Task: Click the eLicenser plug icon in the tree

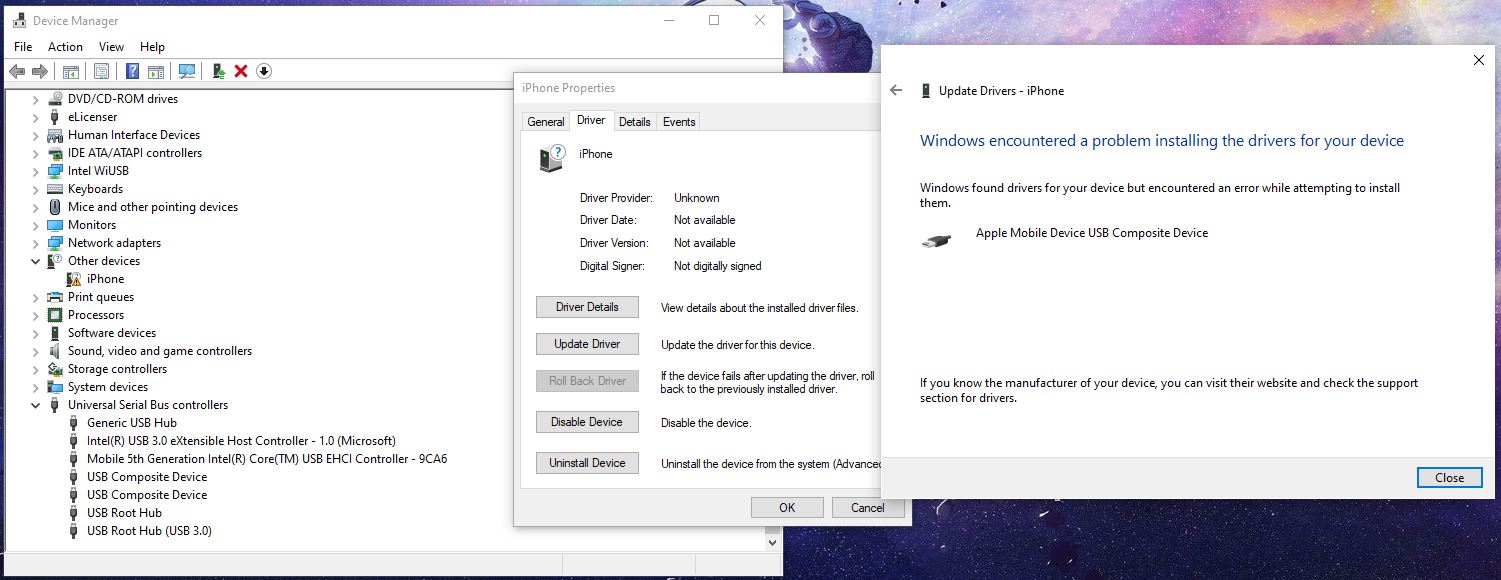Action: pos(56,117)
